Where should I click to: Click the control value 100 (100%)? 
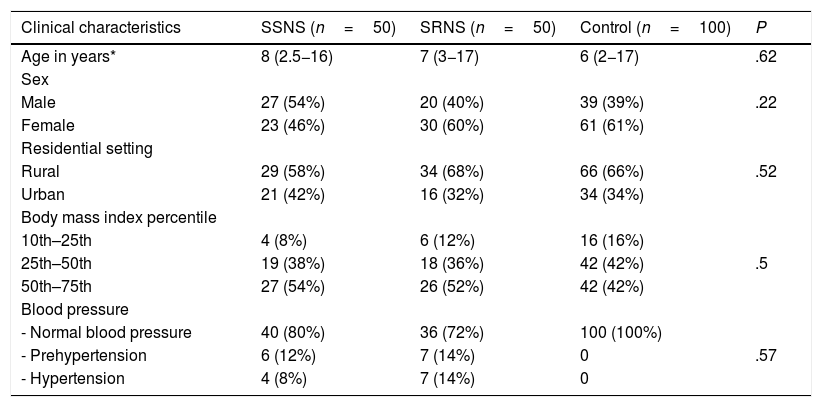tap(620, 332)
